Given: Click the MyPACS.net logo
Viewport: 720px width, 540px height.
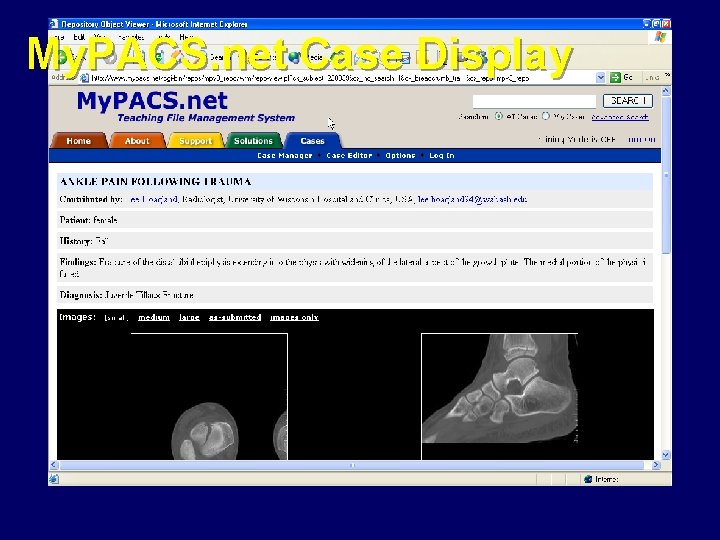Looking at the screenshot, I should pyautogui.click(x=152, y=101).
